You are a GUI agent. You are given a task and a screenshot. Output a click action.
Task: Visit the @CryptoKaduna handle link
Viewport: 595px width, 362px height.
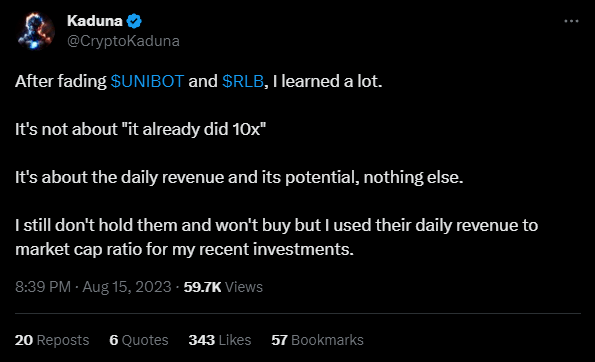tap(123, 41)
